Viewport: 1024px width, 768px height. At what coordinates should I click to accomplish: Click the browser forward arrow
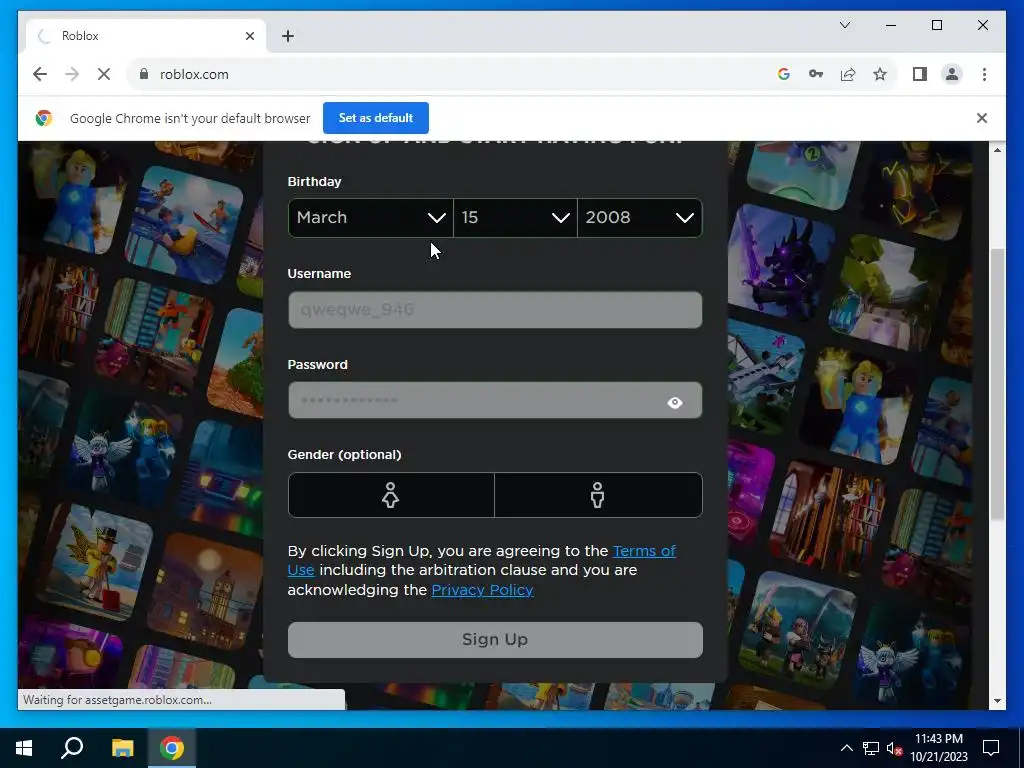[x=72, y=74]
